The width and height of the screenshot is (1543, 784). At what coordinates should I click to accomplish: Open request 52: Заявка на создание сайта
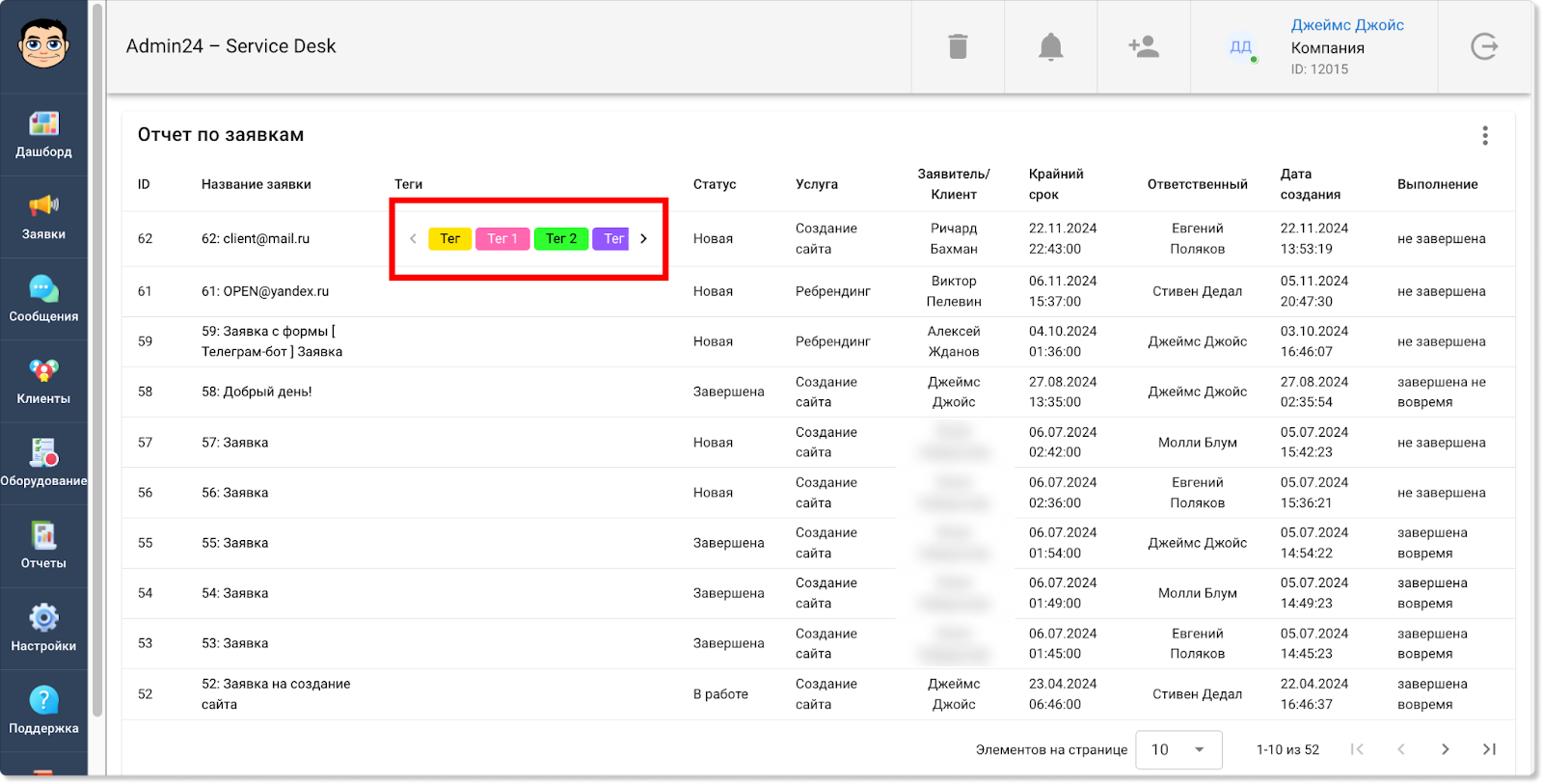tap(276, 694)
